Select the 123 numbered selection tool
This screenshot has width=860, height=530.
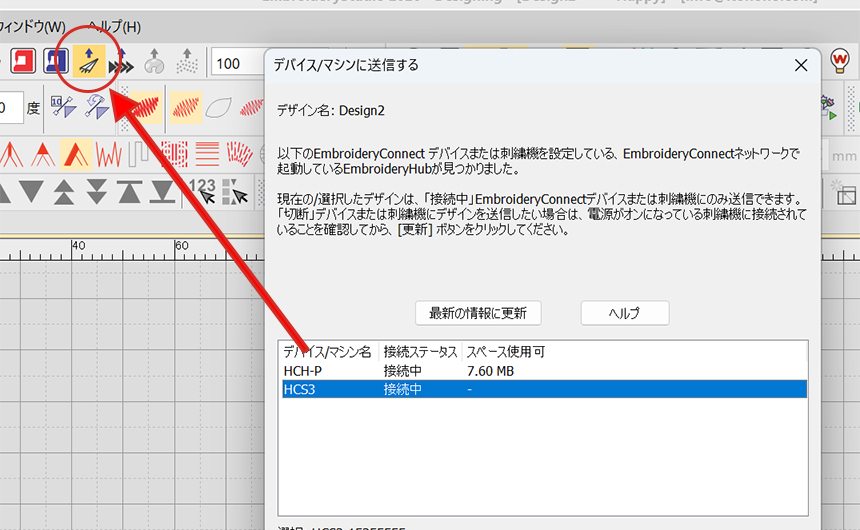click(202, 191)
